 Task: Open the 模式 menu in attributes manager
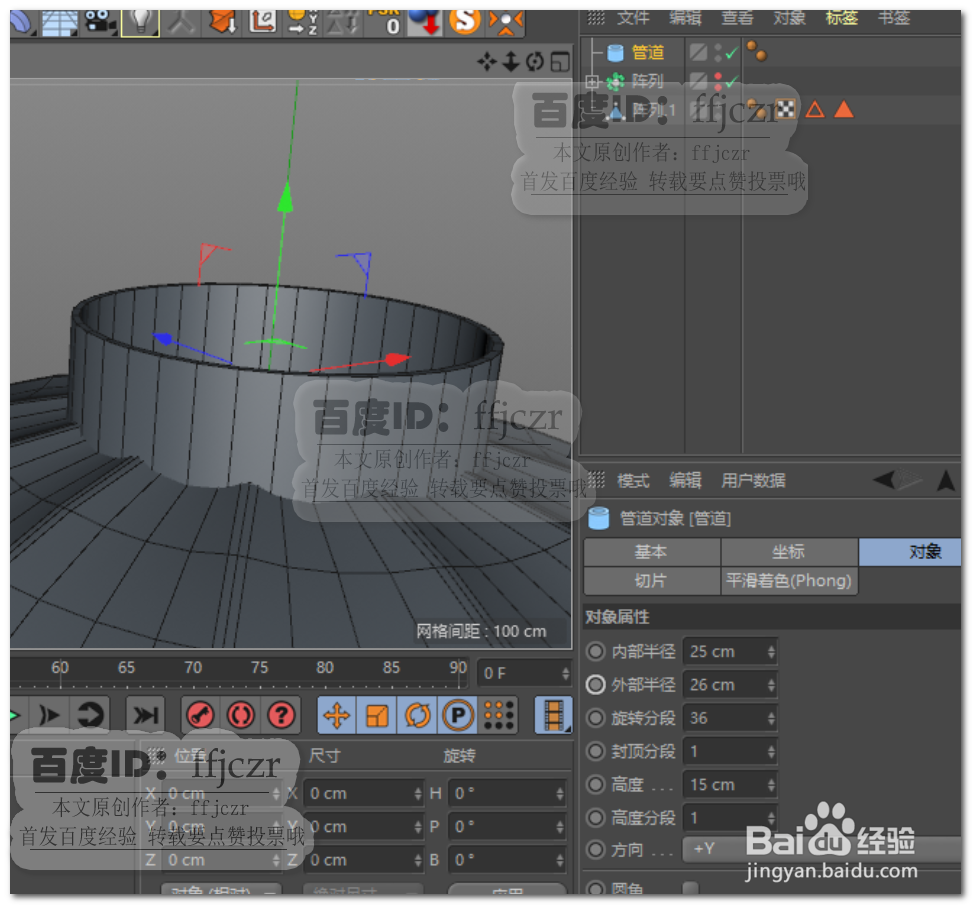pyautogui.click(x=633, y=480)
